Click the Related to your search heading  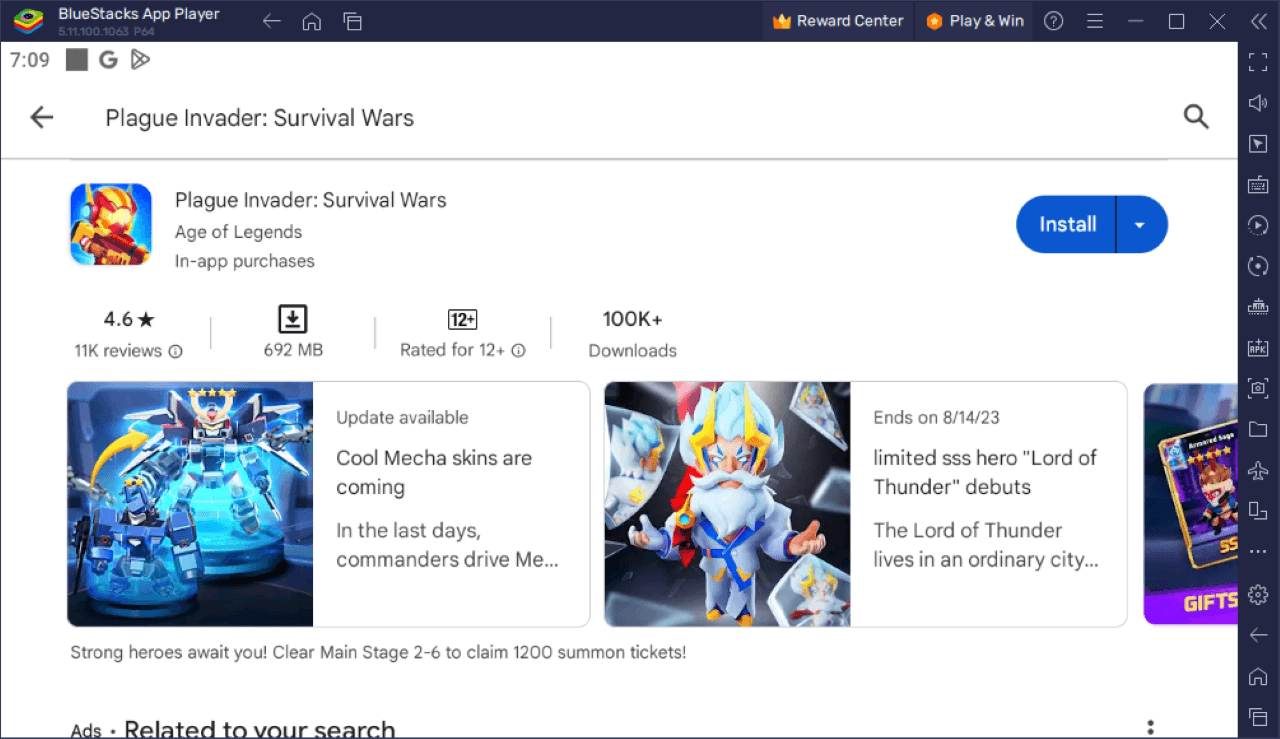tap(260, 729)
